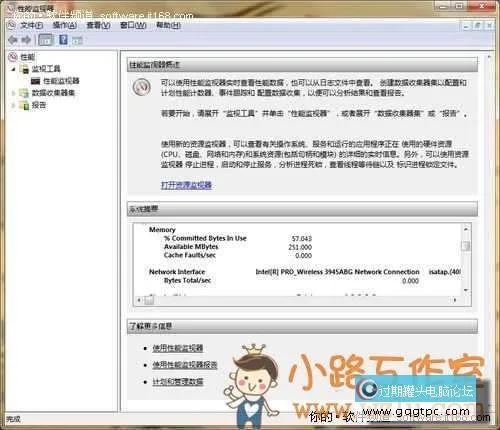Open the 使用性能监视器报告 link
The image size is (500, 430).
click(185, 365)
